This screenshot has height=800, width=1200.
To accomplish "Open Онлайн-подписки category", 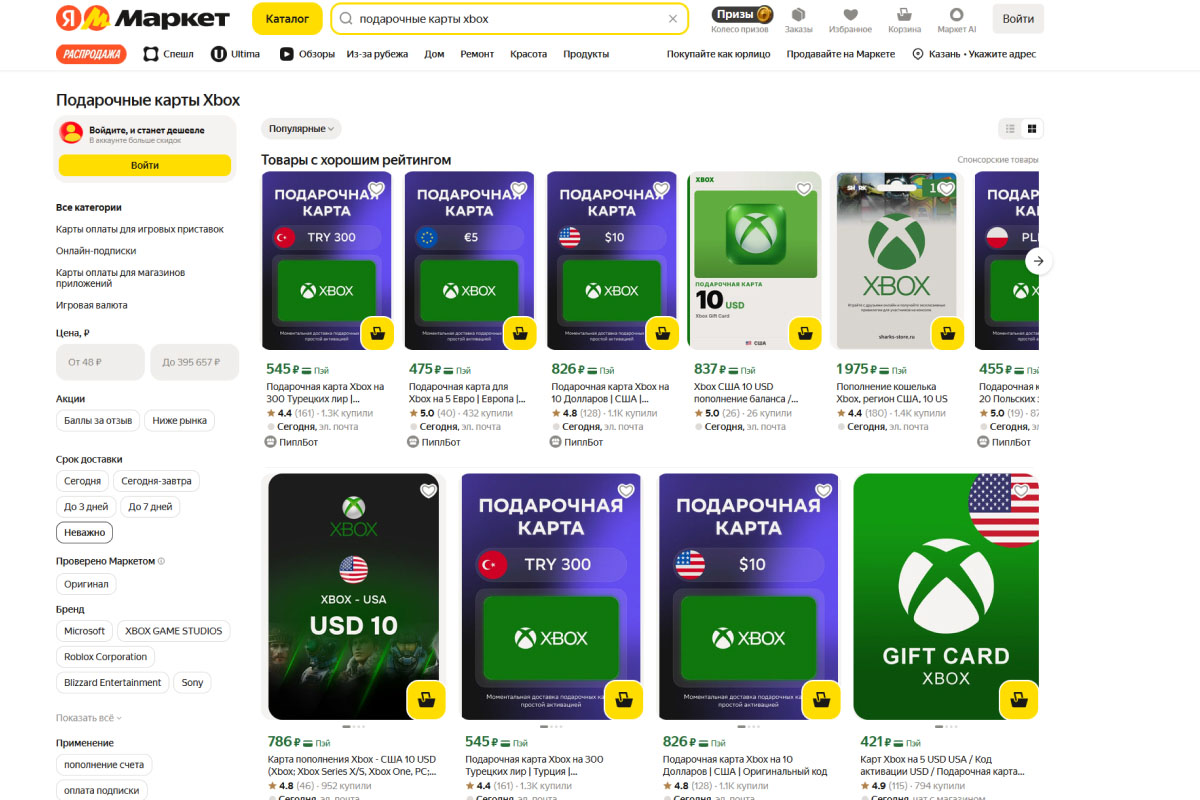I will 96,251.
